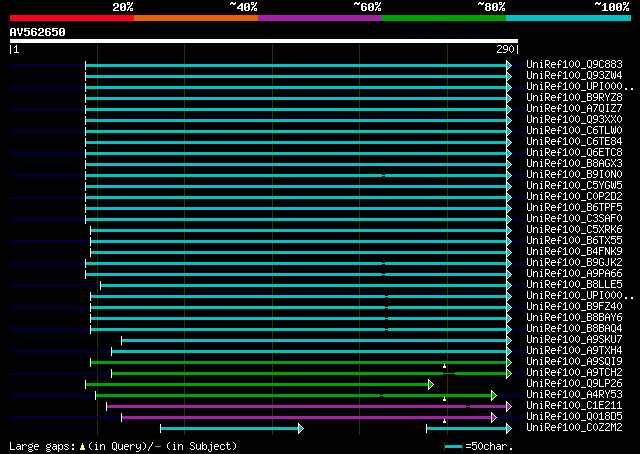The width and height of the screenshot is (640, 454).
Task: Click the query end position 290 label
Action: point(505,49)
